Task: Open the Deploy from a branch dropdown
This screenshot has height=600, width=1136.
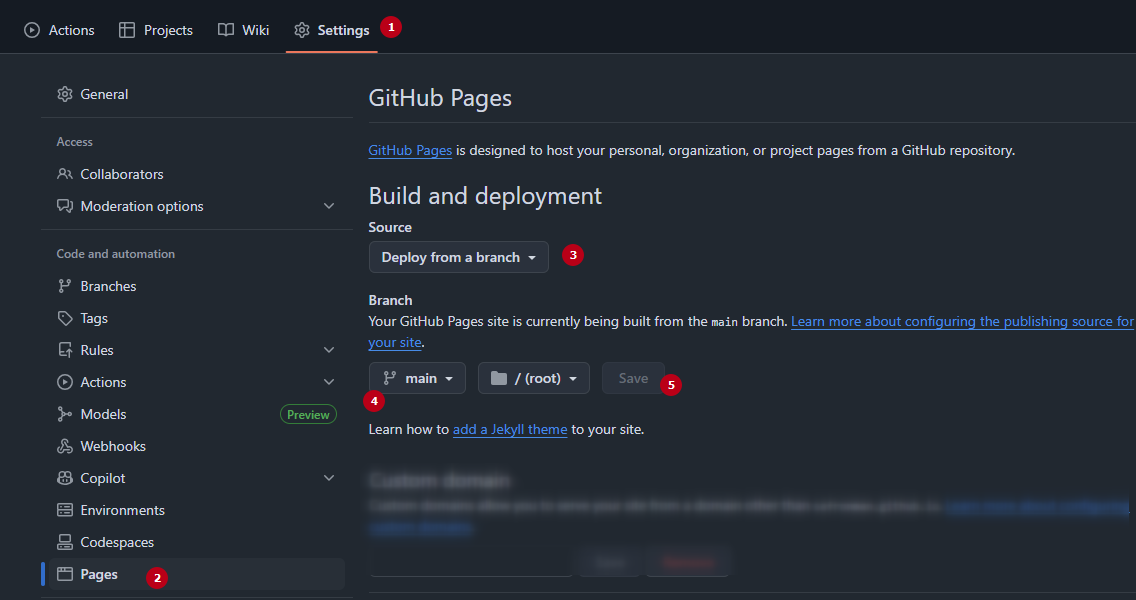Action: click(x=458, y=257)
